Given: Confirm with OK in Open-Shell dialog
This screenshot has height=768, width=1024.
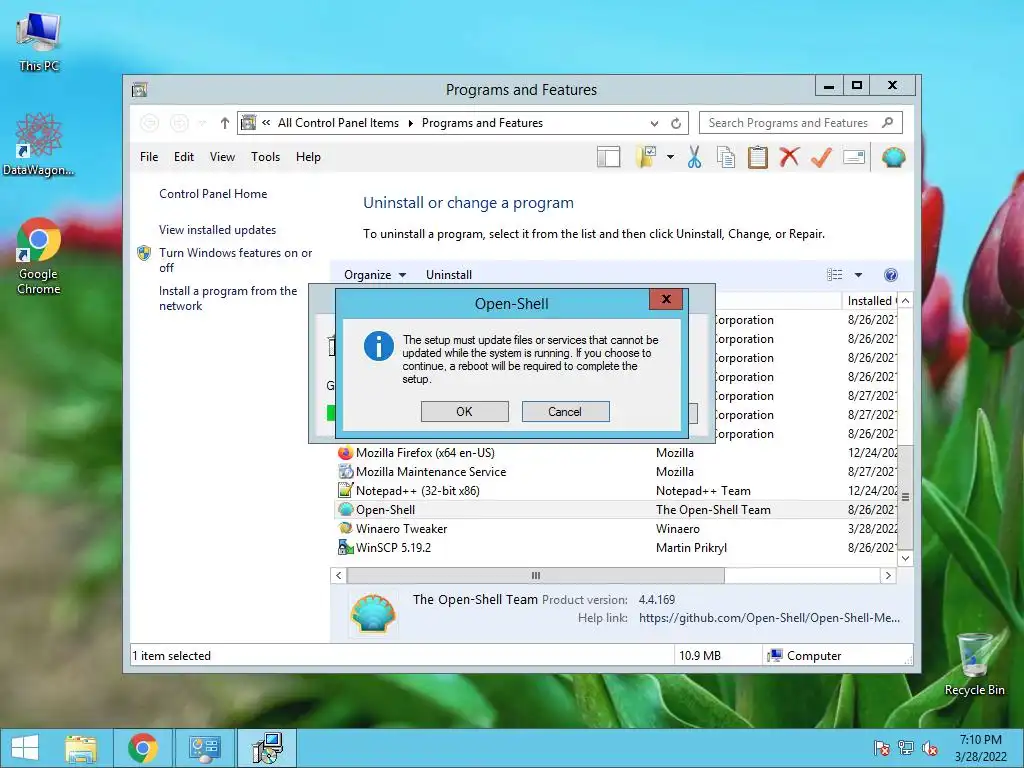Looking at the screenshot, I should (x=464, y=411).
